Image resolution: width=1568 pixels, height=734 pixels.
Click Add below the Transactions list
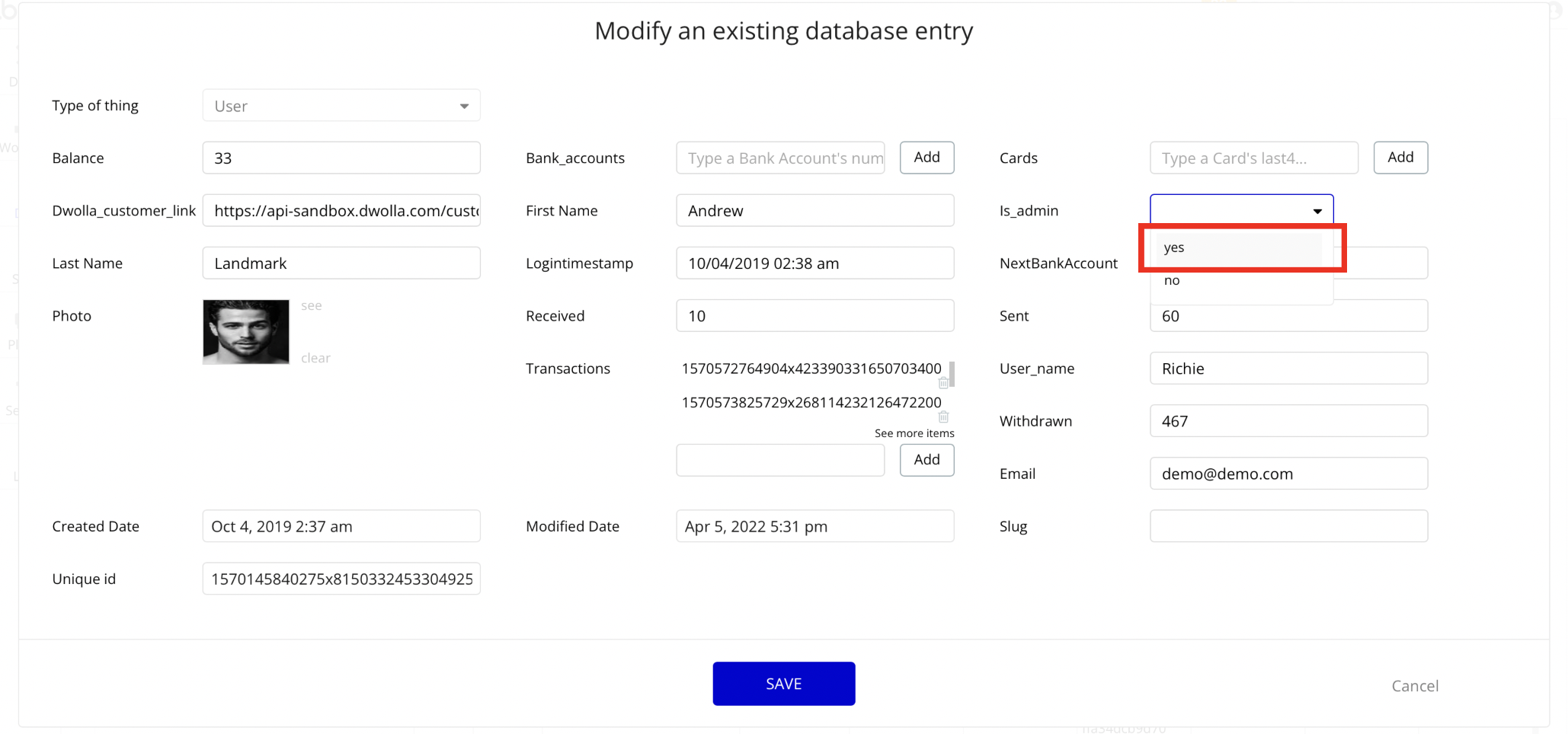pos(926,460)
